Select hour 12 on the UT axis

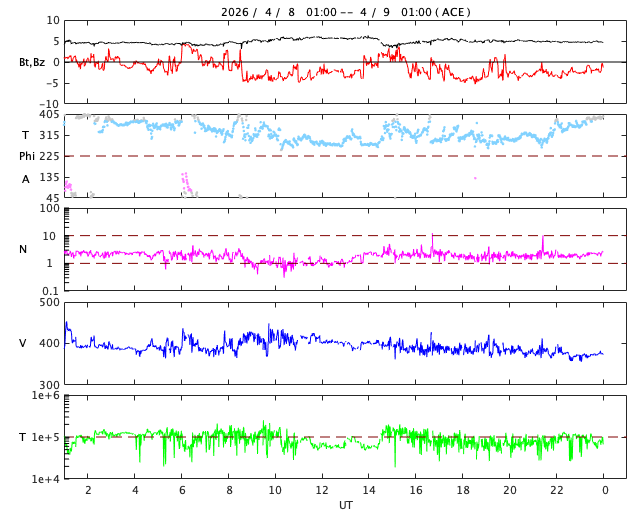coord(322,491)
